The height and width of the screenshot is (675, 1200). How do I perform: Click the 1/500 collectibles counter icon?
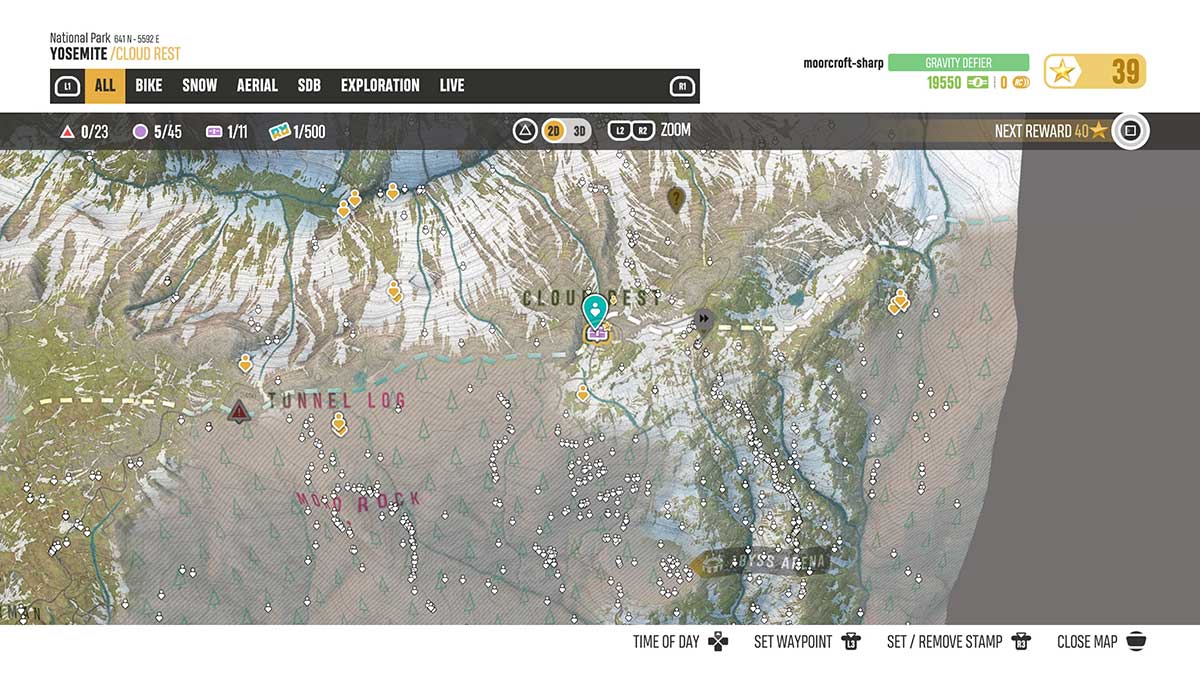tap(279, 131)
